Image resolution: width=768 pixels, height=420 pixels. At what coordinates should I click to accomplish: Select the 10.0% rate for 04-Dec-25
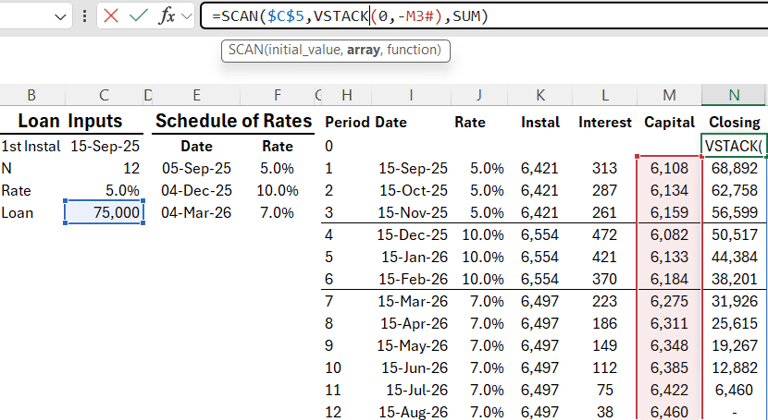(x=277, y=190)
